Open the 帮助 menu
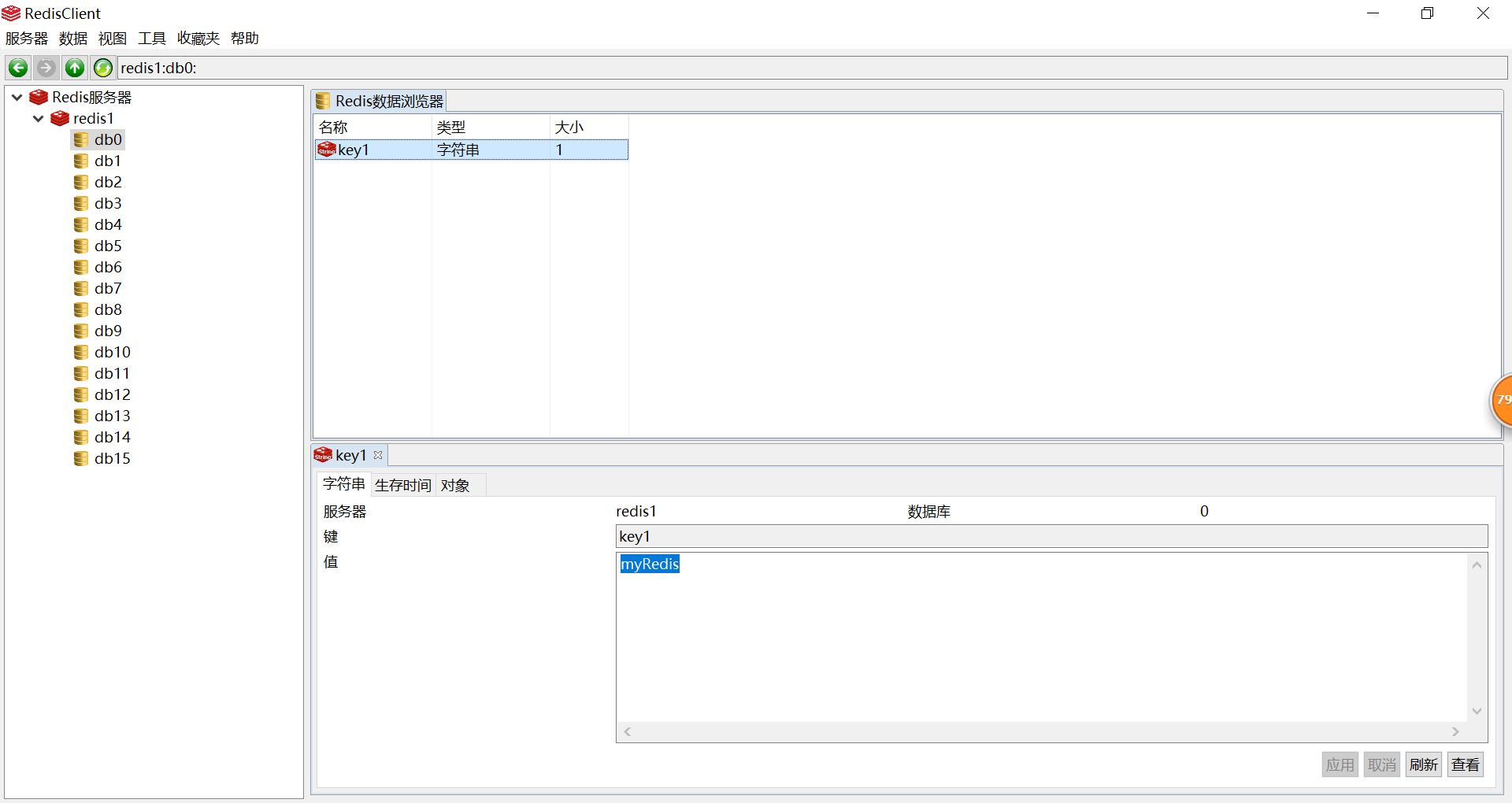 click(245, 38)
